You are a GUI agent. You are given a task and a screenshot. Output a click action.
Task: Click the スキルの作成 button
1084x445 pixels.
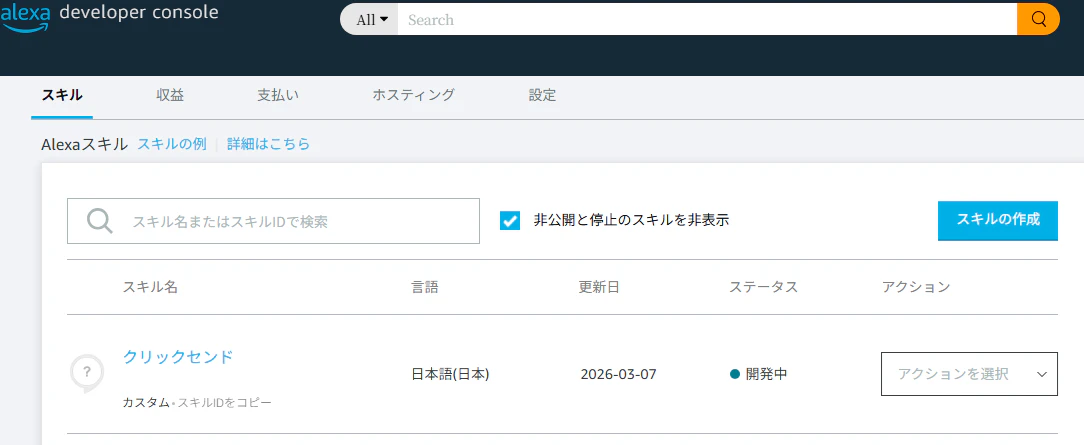click(998, 220)
